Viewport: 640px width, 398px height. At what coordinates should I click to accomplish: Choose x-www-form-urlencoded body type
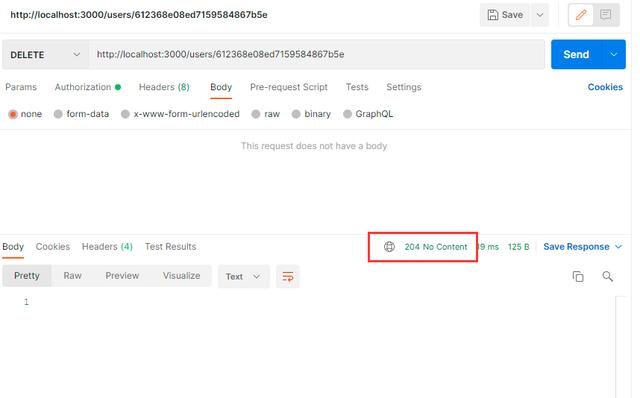click(125, 114)
